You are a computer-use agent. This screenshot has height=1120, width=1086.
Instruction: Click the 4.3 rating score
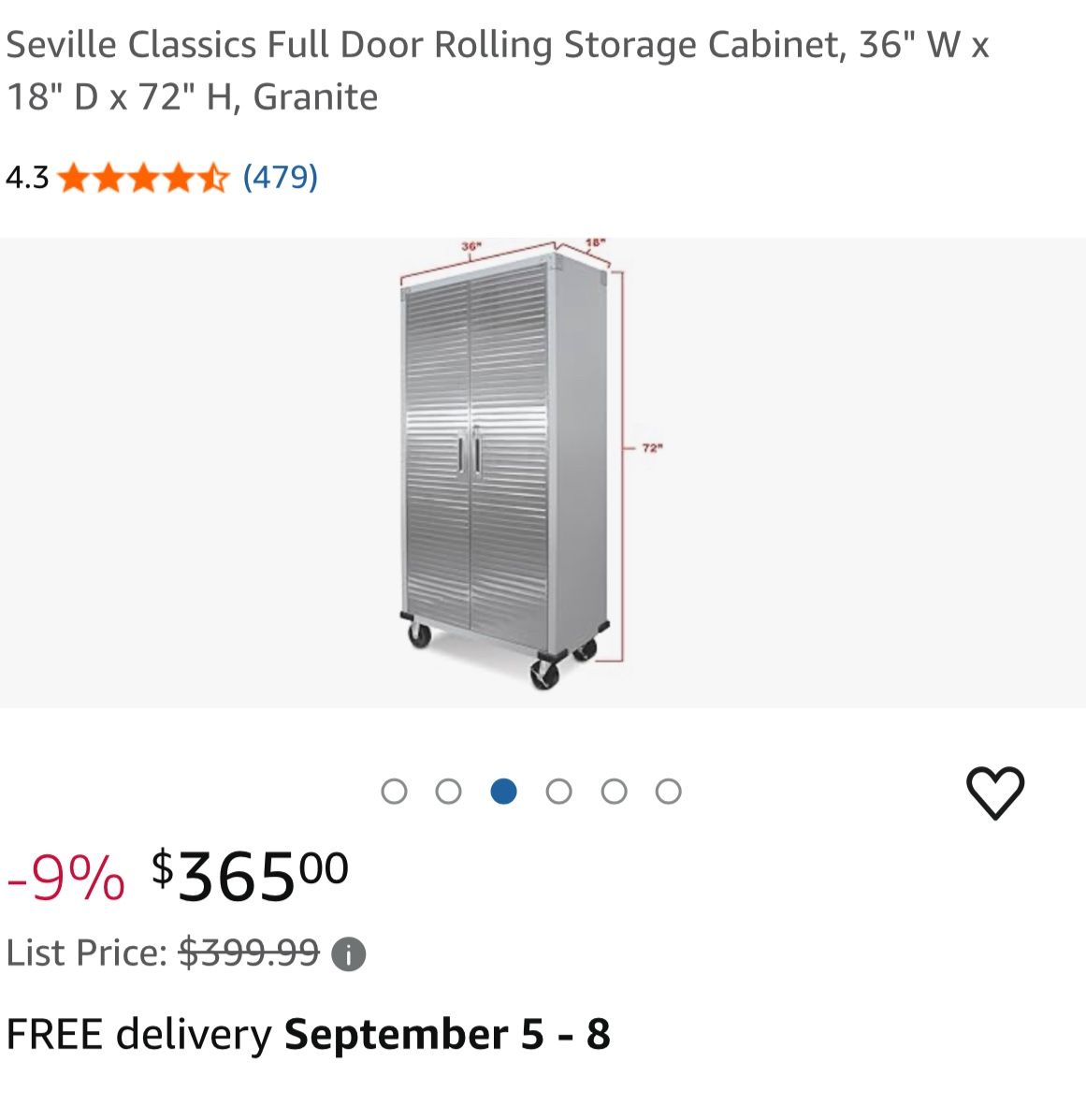[25, 177]
